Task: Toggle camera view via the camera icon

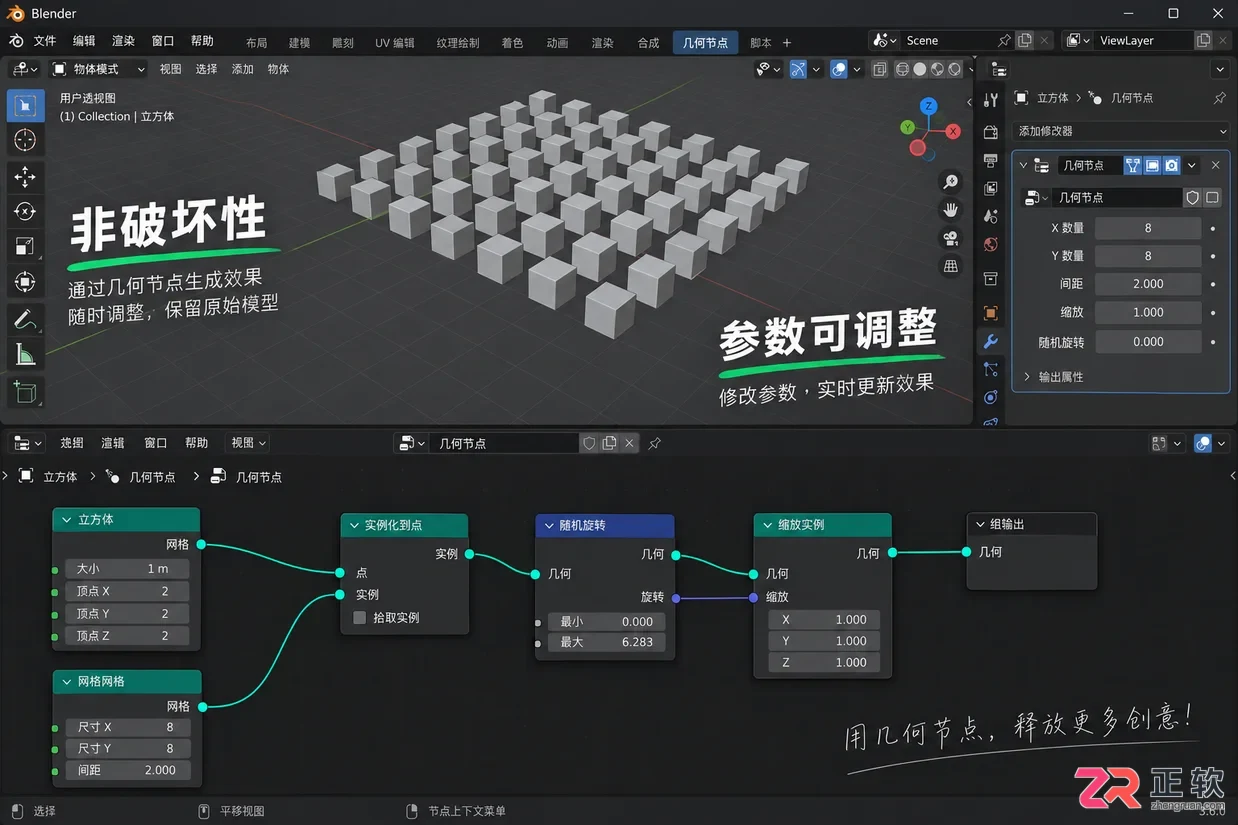Action: (x=950, y=238)
